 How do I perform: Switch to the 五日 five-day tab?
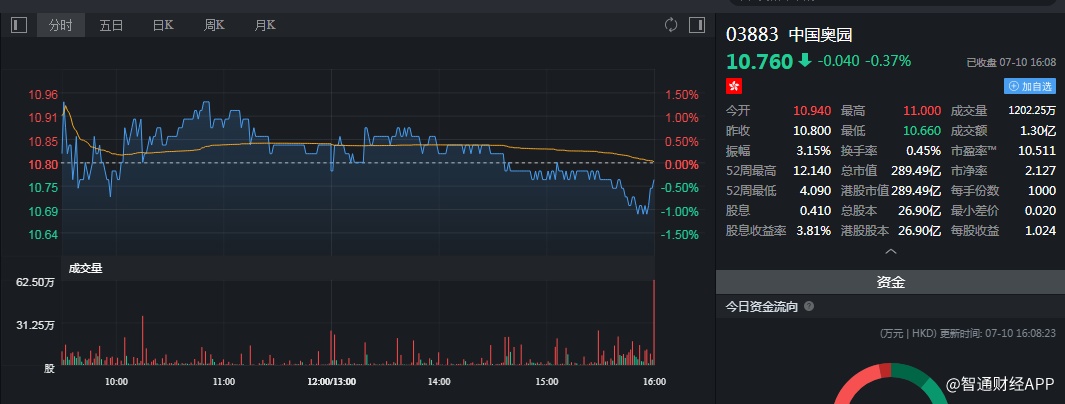pyautogui.click(x=111, y=25)
